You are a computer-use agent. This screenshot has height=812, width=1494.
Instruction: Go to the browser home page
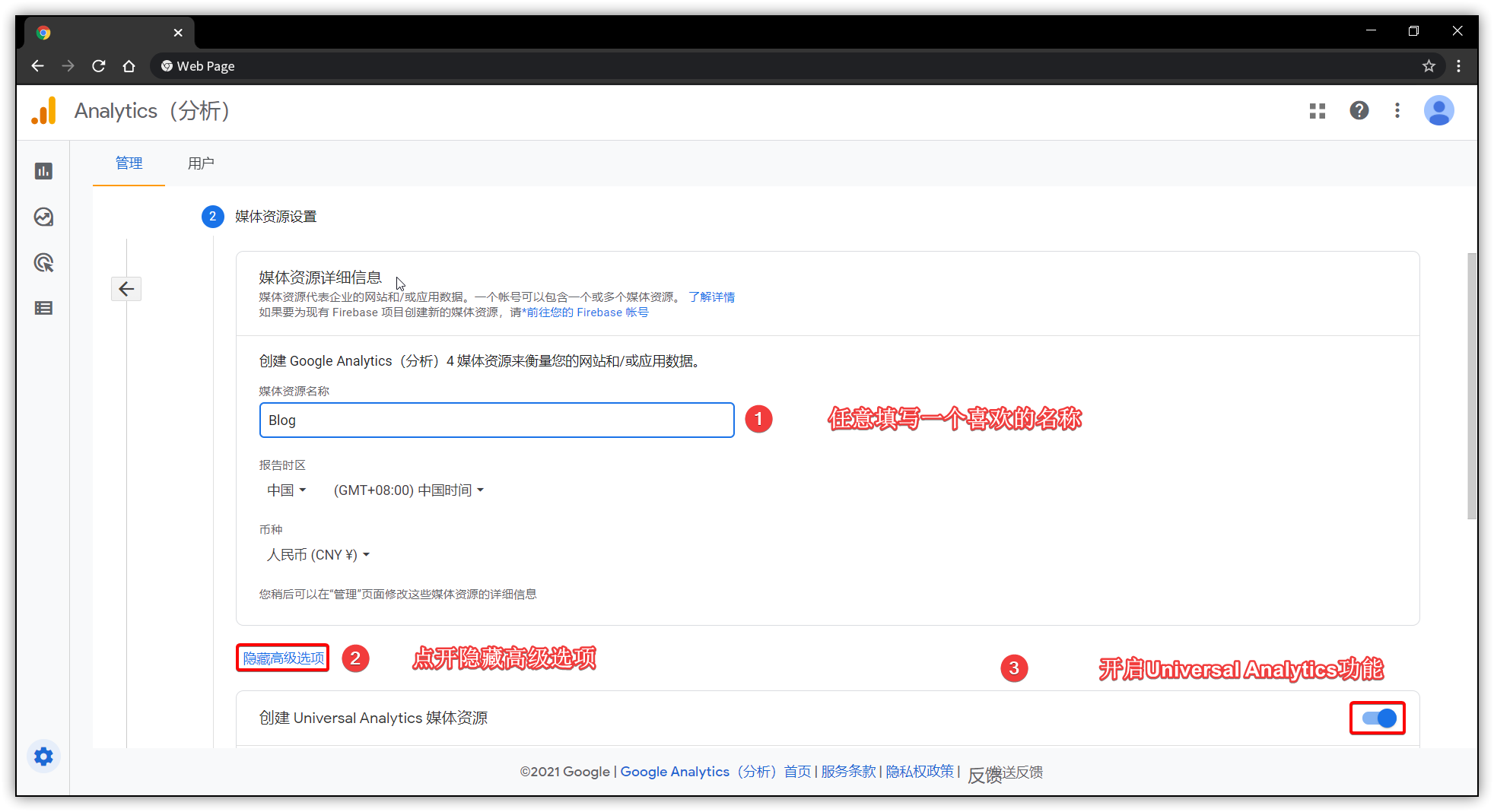pyautogui.click(x=129, y=66)
